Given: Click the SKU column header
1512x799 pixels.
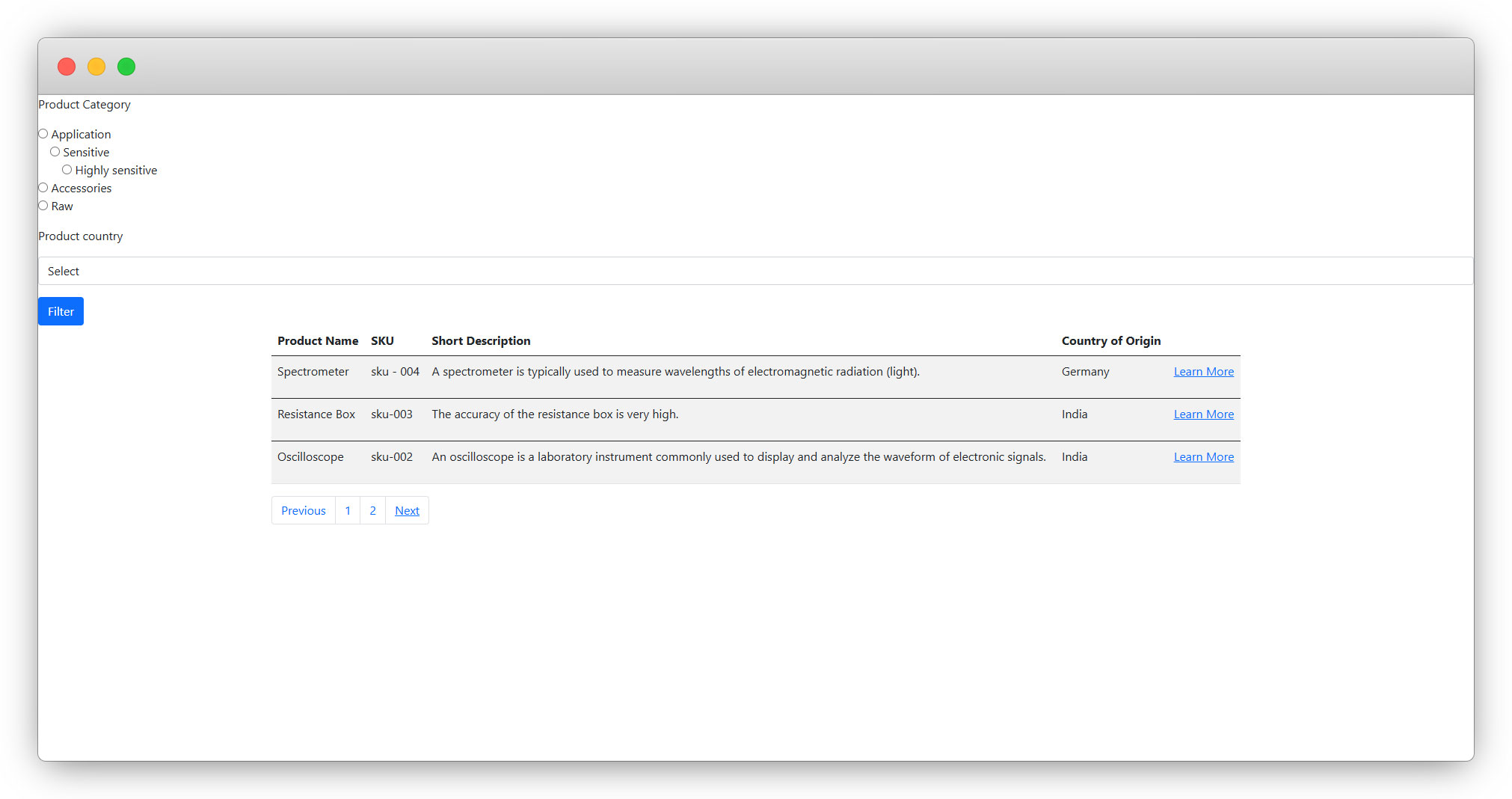Looking at the screenshot, I should (x=382, y=340).
